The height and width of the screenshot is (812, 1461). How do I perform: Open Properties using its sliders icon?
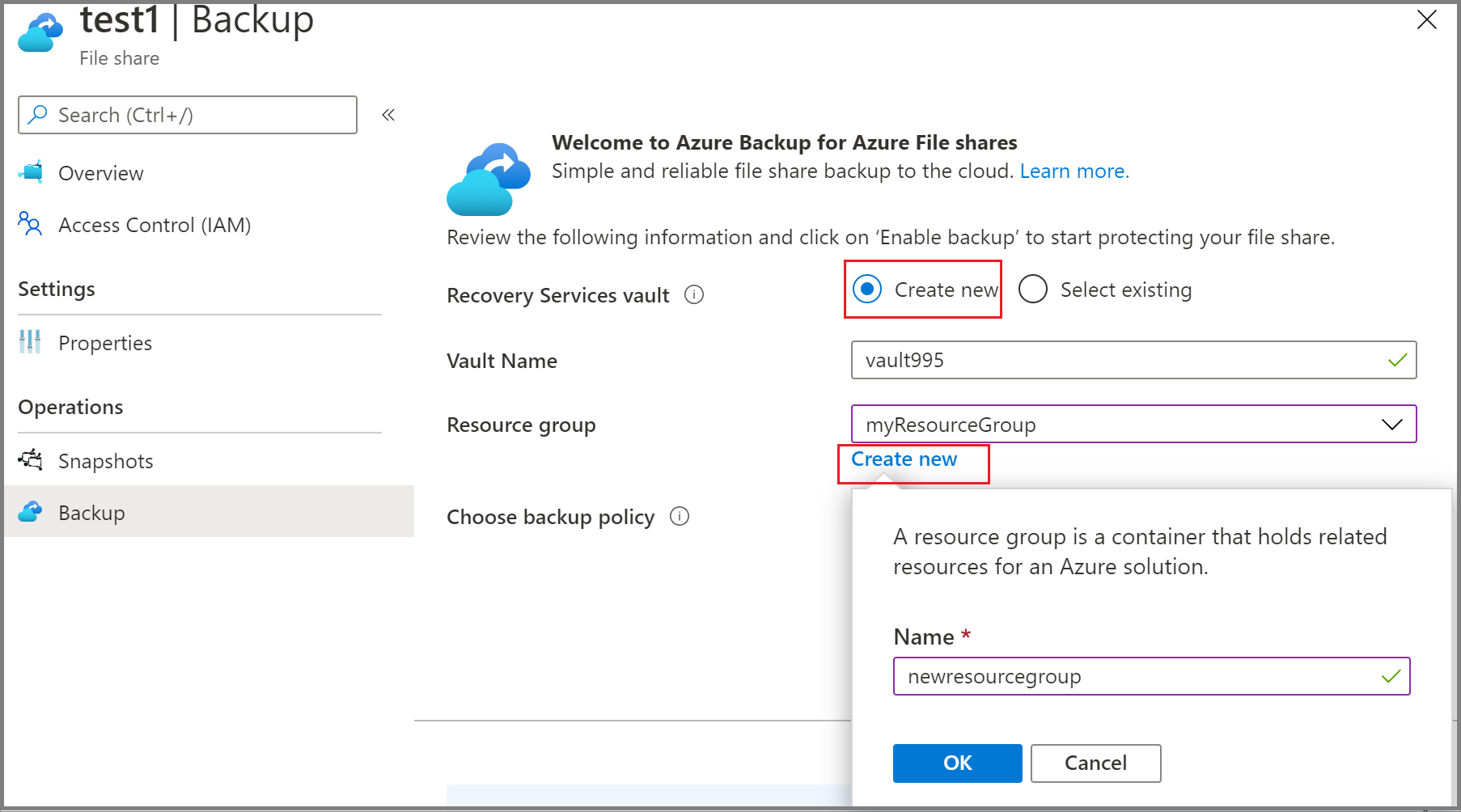point(30,342)
